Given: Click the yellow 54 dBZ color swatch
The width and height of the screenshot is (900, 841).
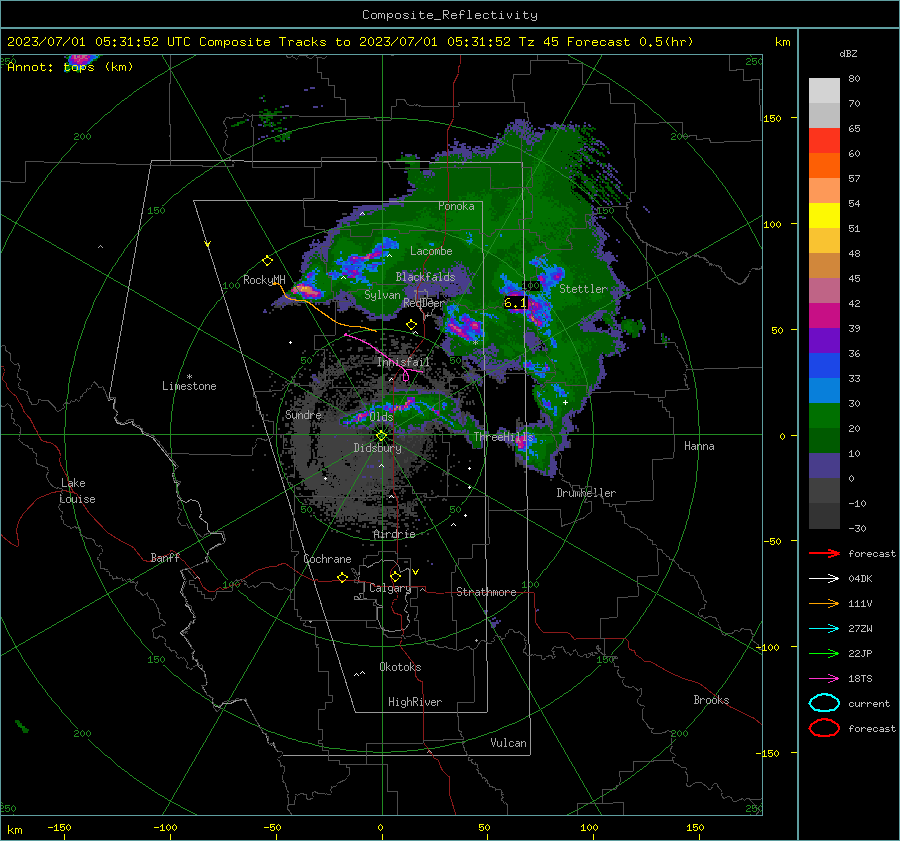Looking at the screenshot, I should pyautogui.click(x=824, y=215).
